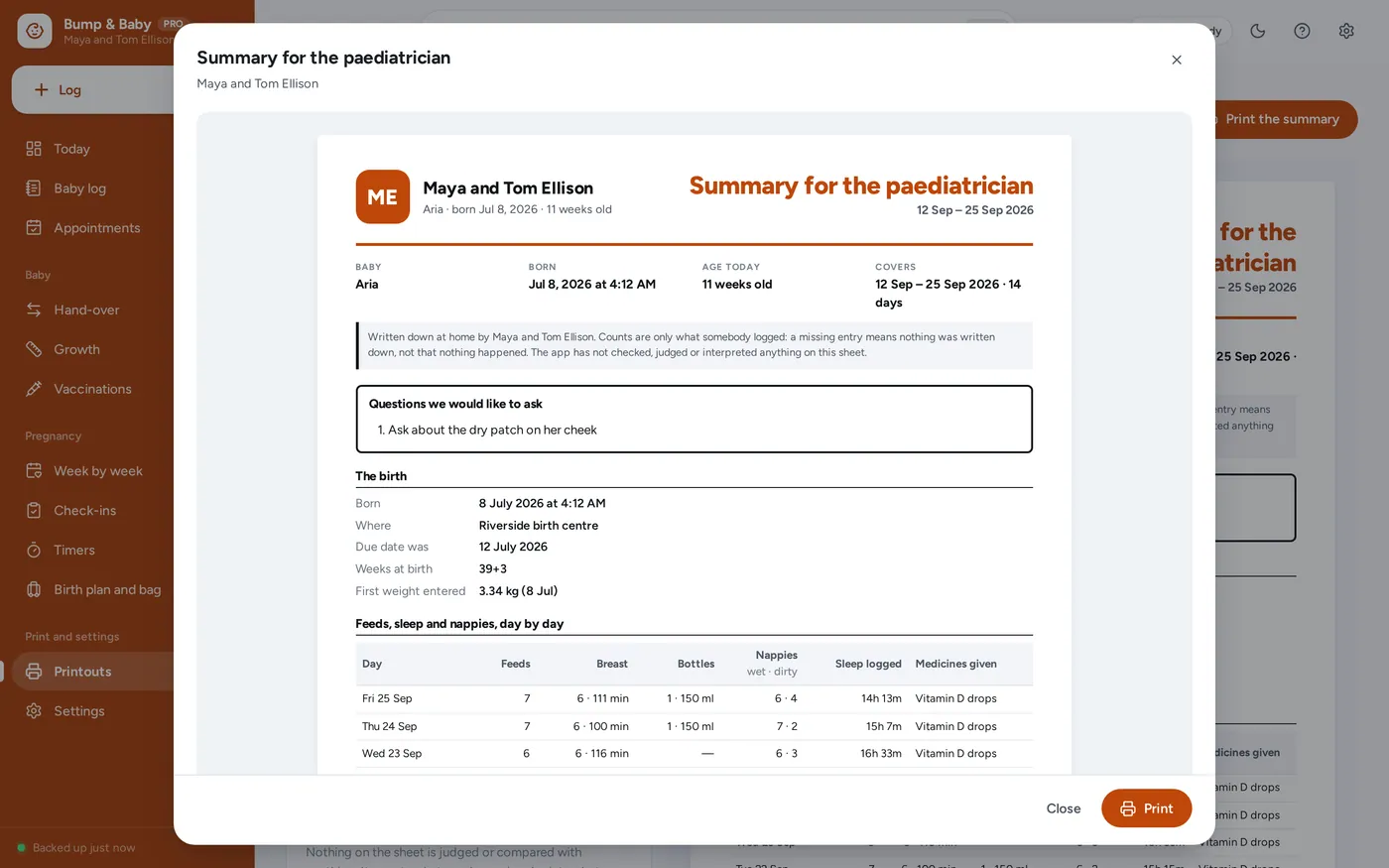Go to Appointments in the sidebar
This screenshot has height=868, width=1389.
coord(97,228)
